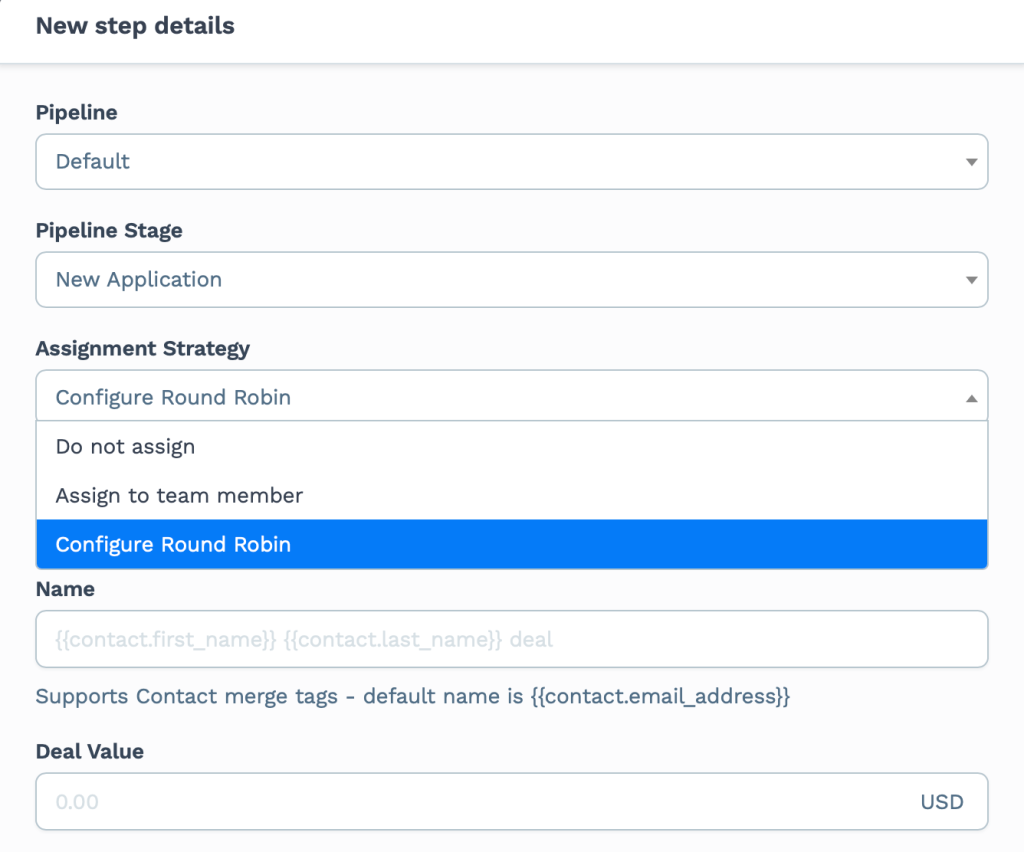This screenshot has height=852, width=1024.
Task: Click the Deal Value label
Action: [x=87, y=751]
